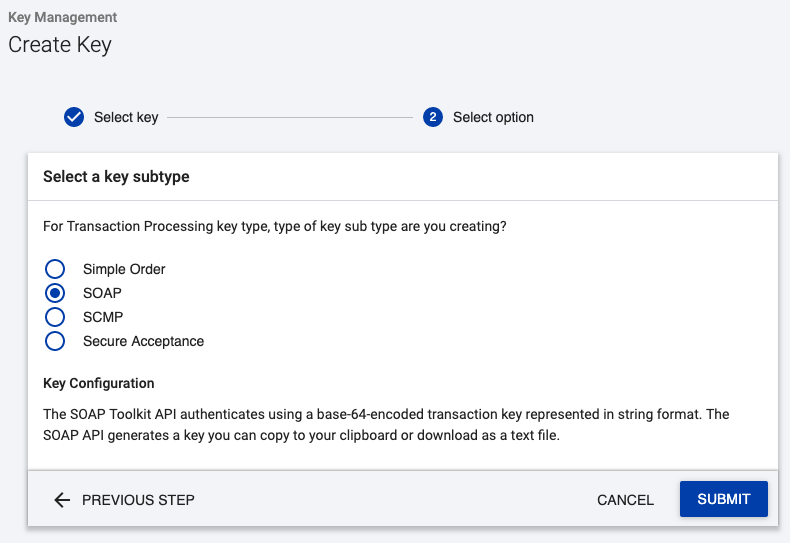Pick the SCMP radio button
The image size is (790, 543).
pos(55,317)
